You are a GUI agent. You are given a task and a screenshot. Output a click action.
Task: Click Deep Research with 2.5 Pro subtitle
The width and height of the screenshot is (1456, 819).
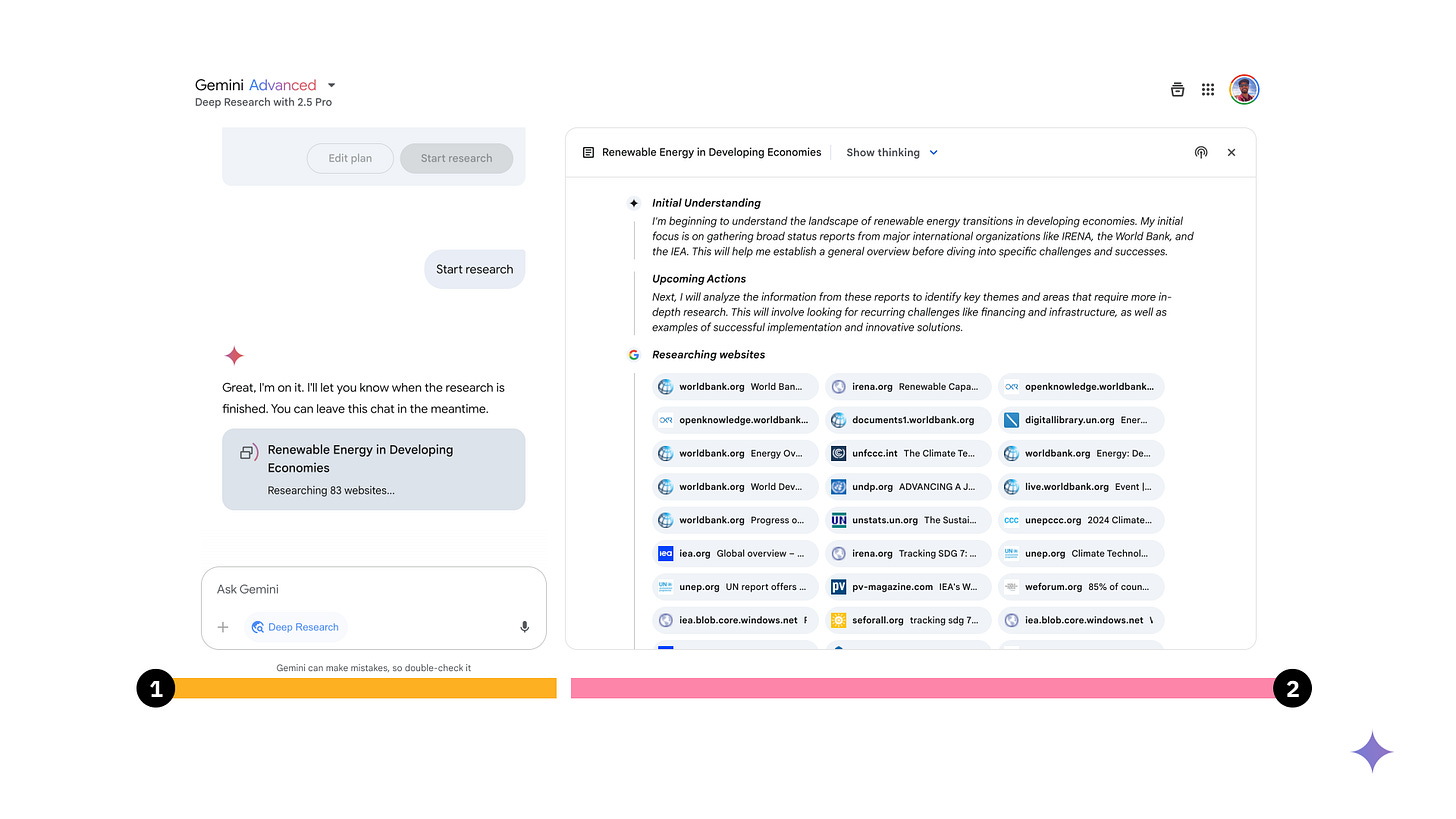[x=263, y=102]
